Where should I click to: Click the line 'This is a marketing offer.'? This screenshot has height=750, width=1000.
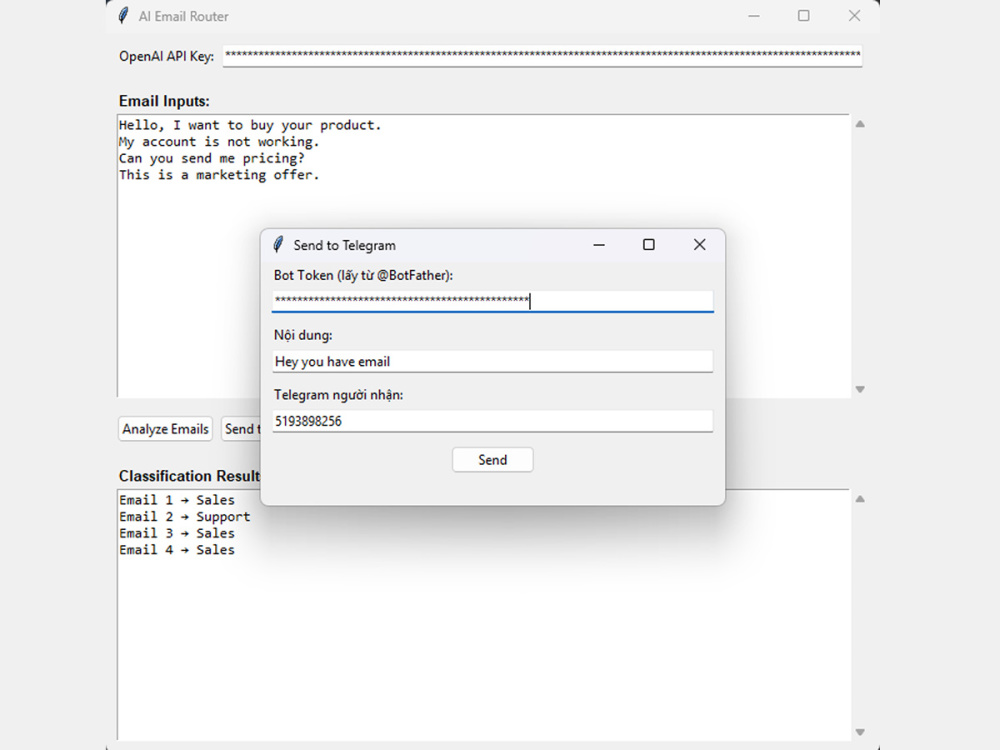[x=219, y=175]
